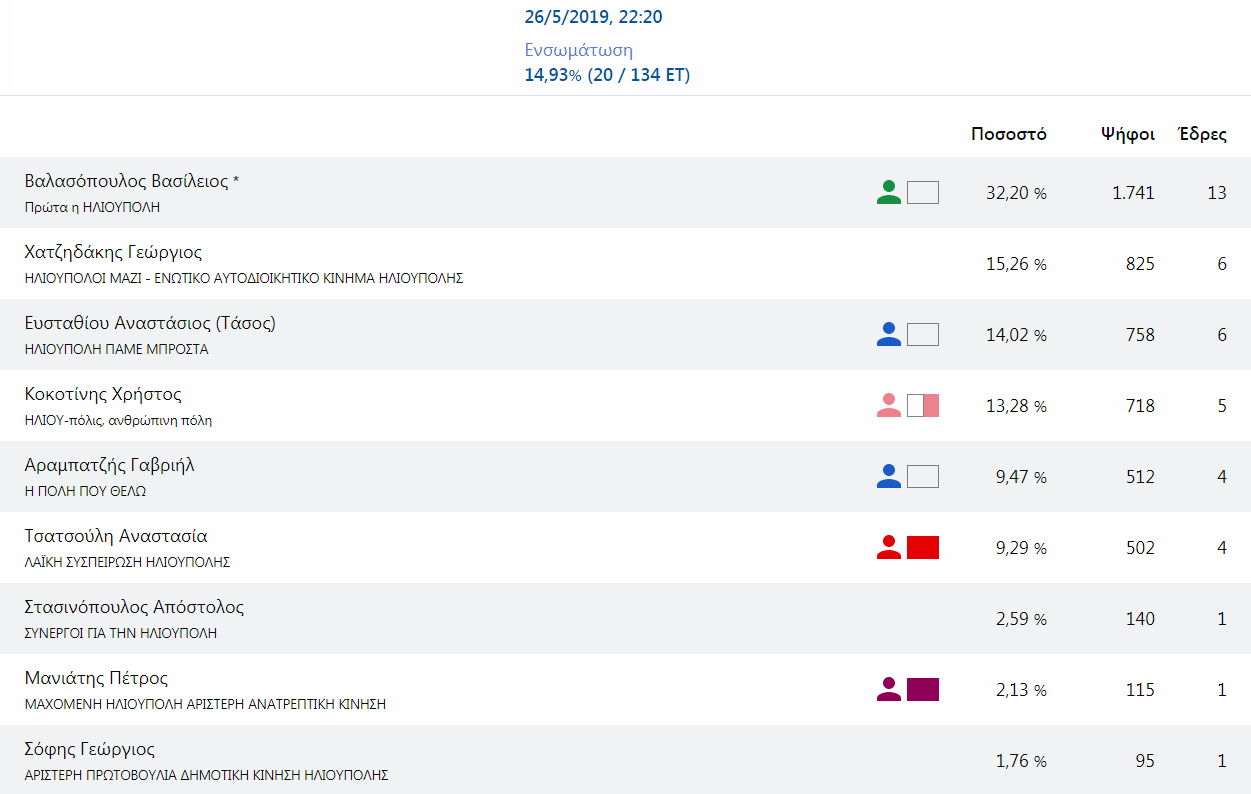Click purple person icon for Μανιάτης Πέτρος
The width and height of the screenshot is (1251, 794).
tap(888, 689)
